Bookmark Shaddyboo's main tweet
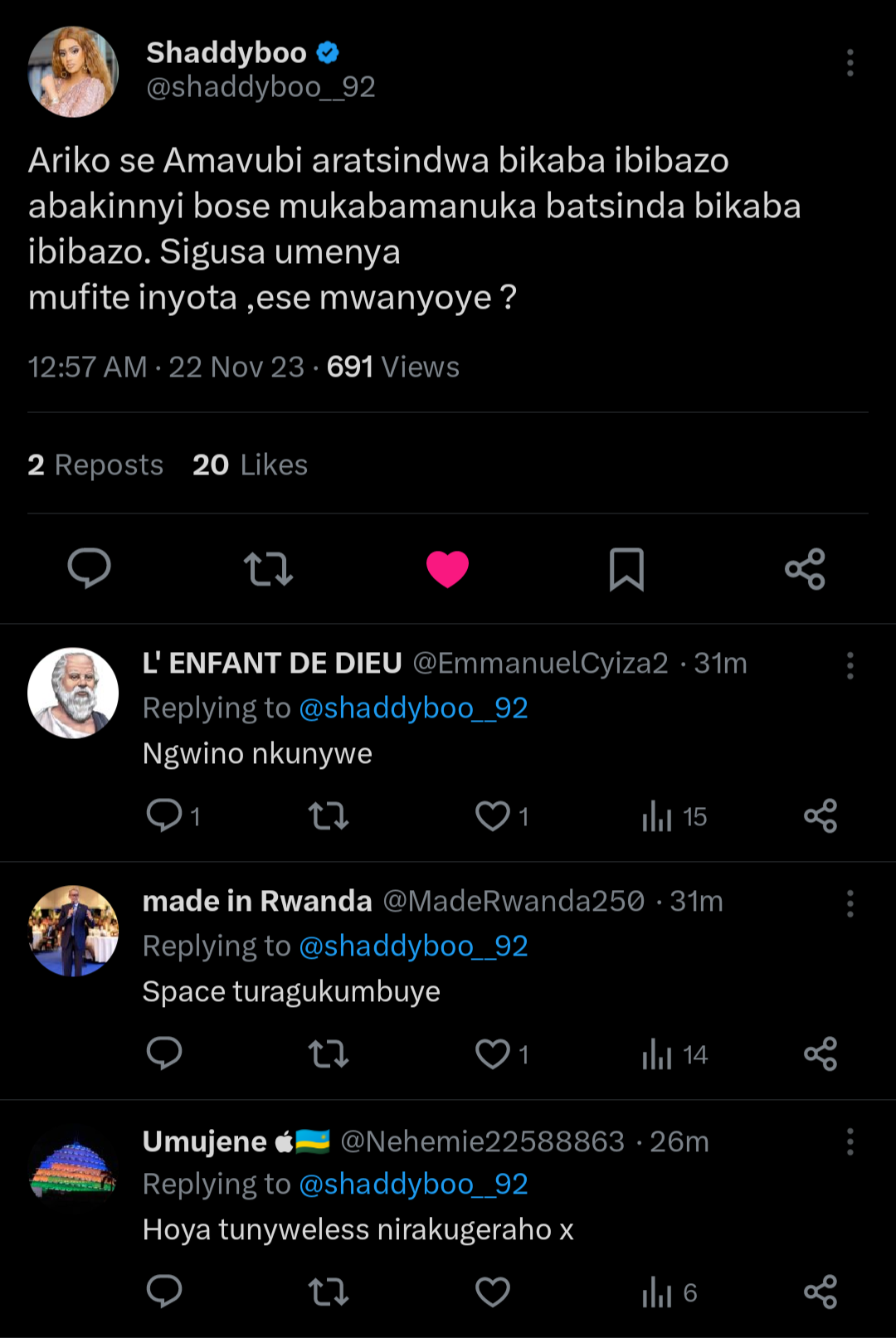The height and width of the screenshot is (1338, 896). pyautogui.click(x=626, y=569)
